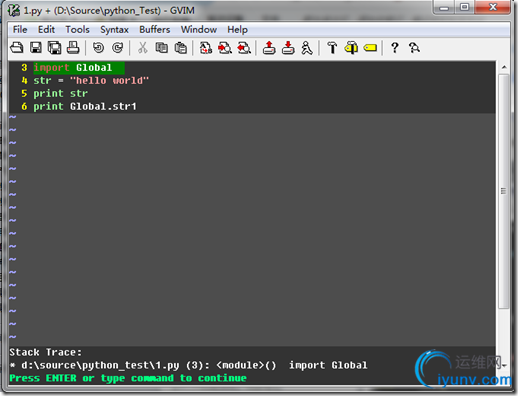Click the GVIM title bar application icon
The height and width of the screenshot is (396, 518).
click(x=14, y=10)
